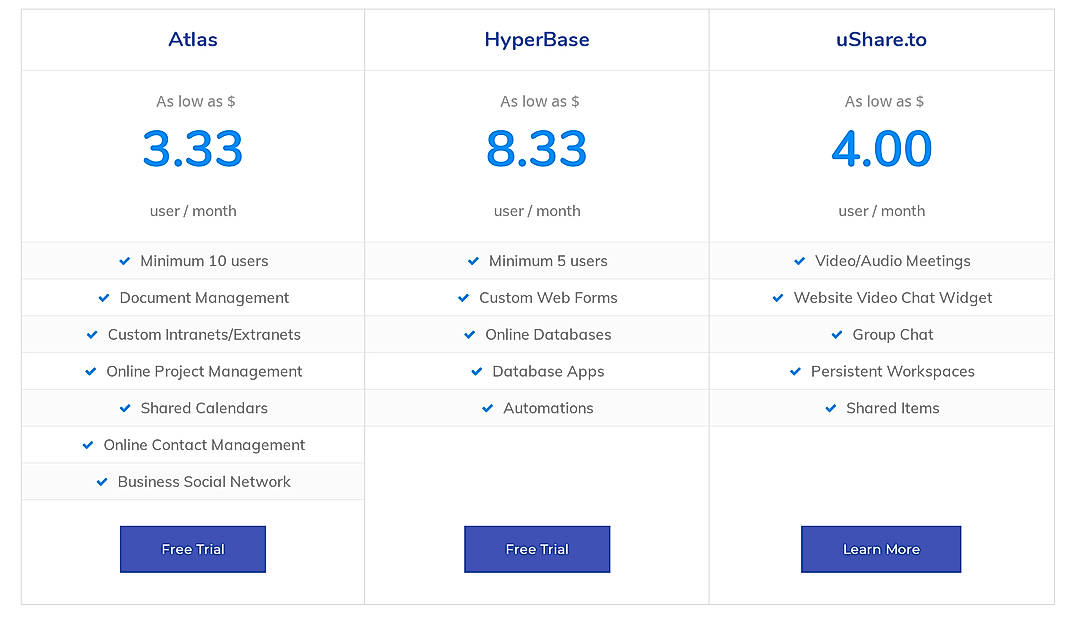Click the checkmark beside Shared Items

[831, 408]
